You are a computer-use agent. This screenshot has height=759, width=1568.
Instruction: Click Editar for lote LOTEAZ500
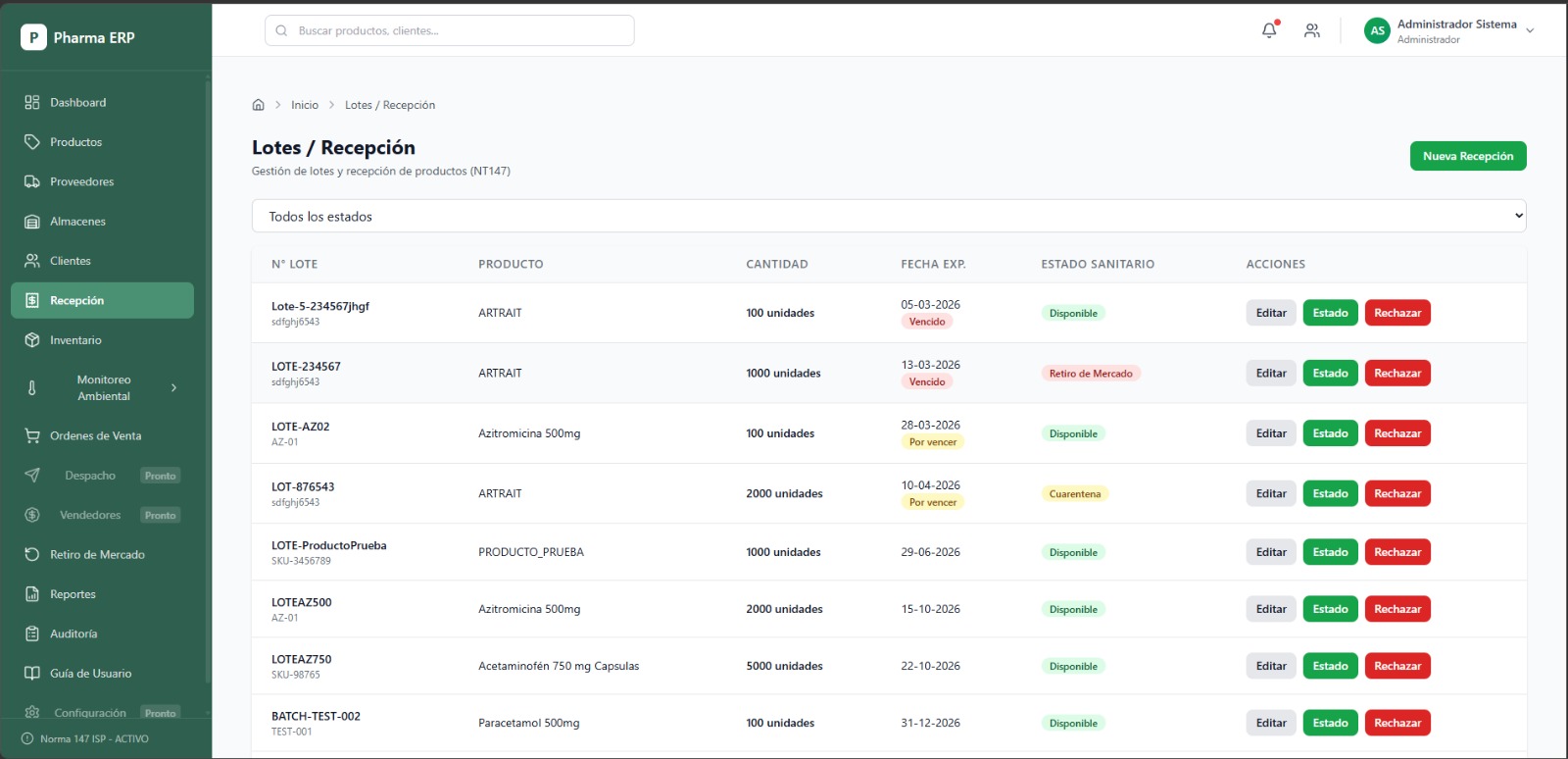[x=1271, y=609]
